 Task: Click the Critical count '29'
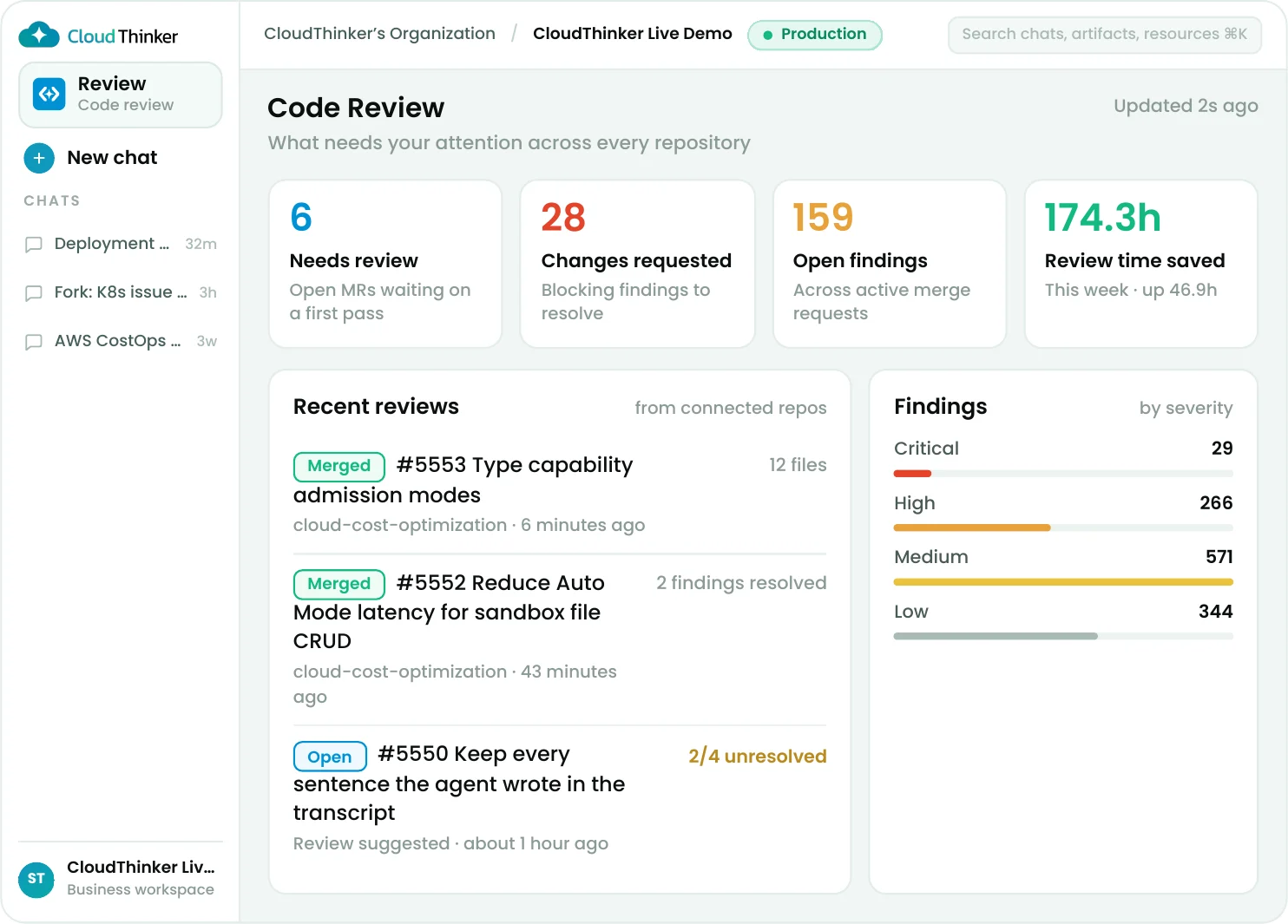(x=1222, y=449)
